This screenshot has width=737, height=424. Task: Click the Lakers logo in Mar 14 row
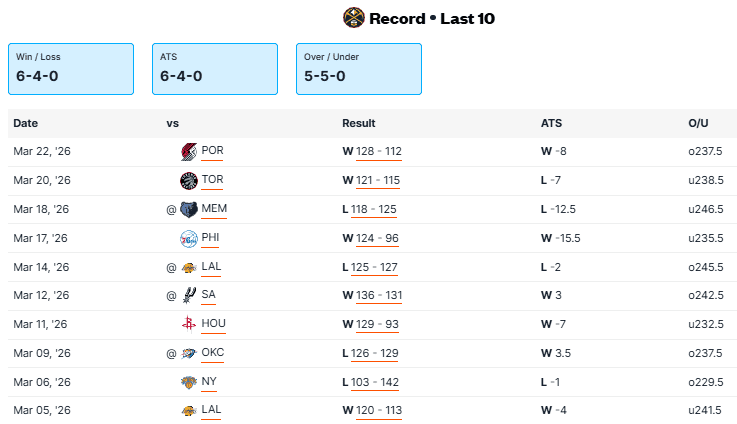tap(189, 268)
